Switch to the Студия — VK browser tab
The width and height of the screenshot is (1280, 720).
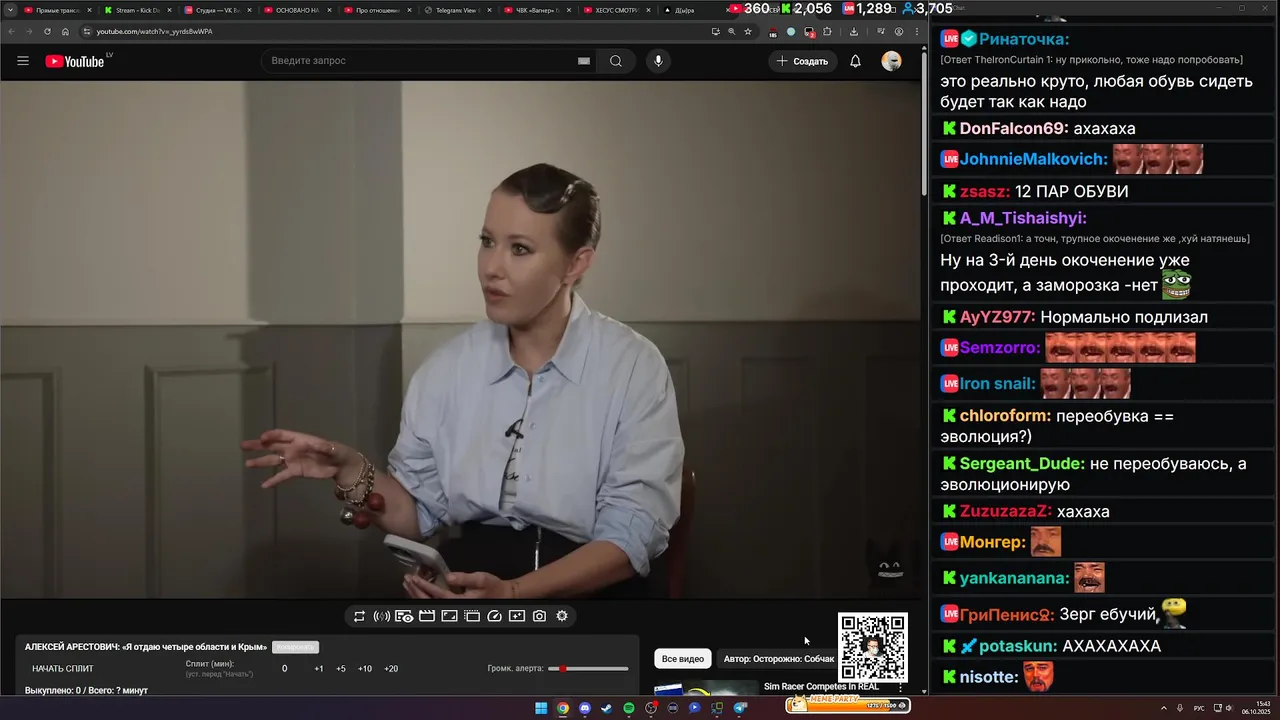[217, 10]
